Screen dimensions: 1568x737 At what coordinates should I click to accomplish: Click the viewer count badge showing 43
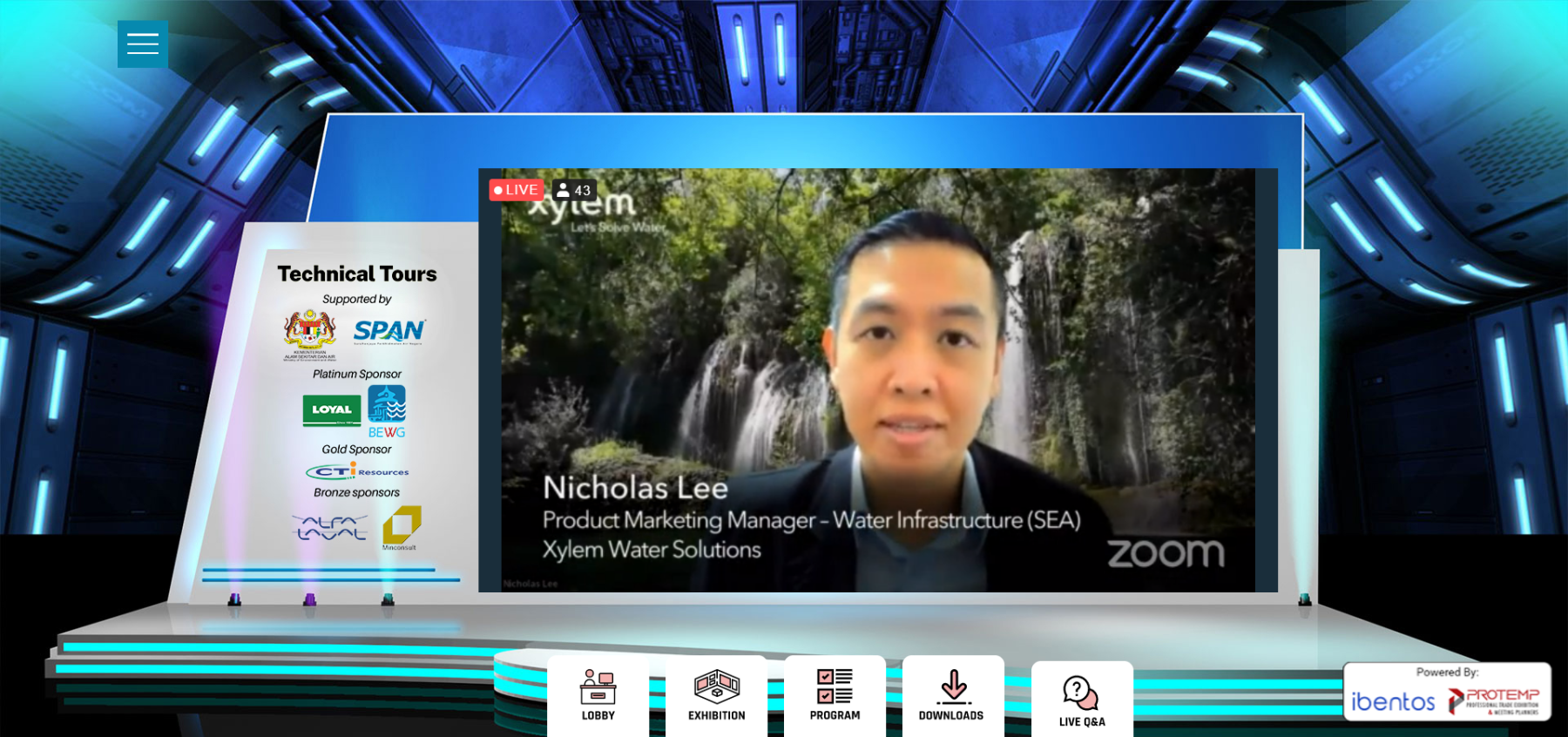(574, 190)
